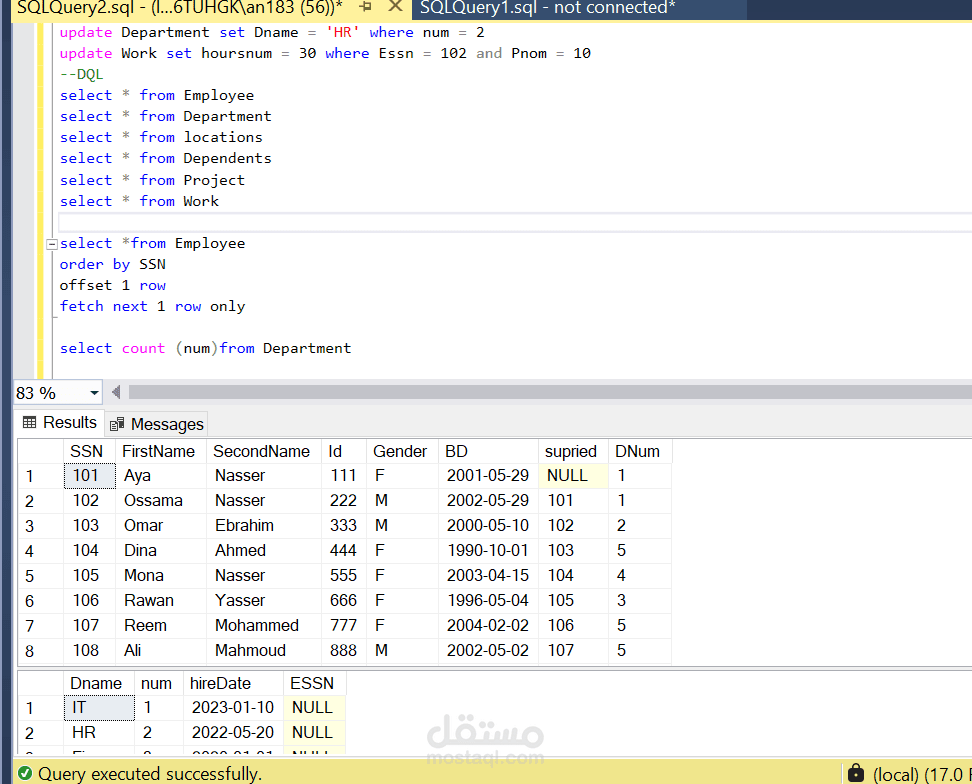Place cursor on select * from Project
The height and width of the screenshot is (784, 972).
coord(152,180)
